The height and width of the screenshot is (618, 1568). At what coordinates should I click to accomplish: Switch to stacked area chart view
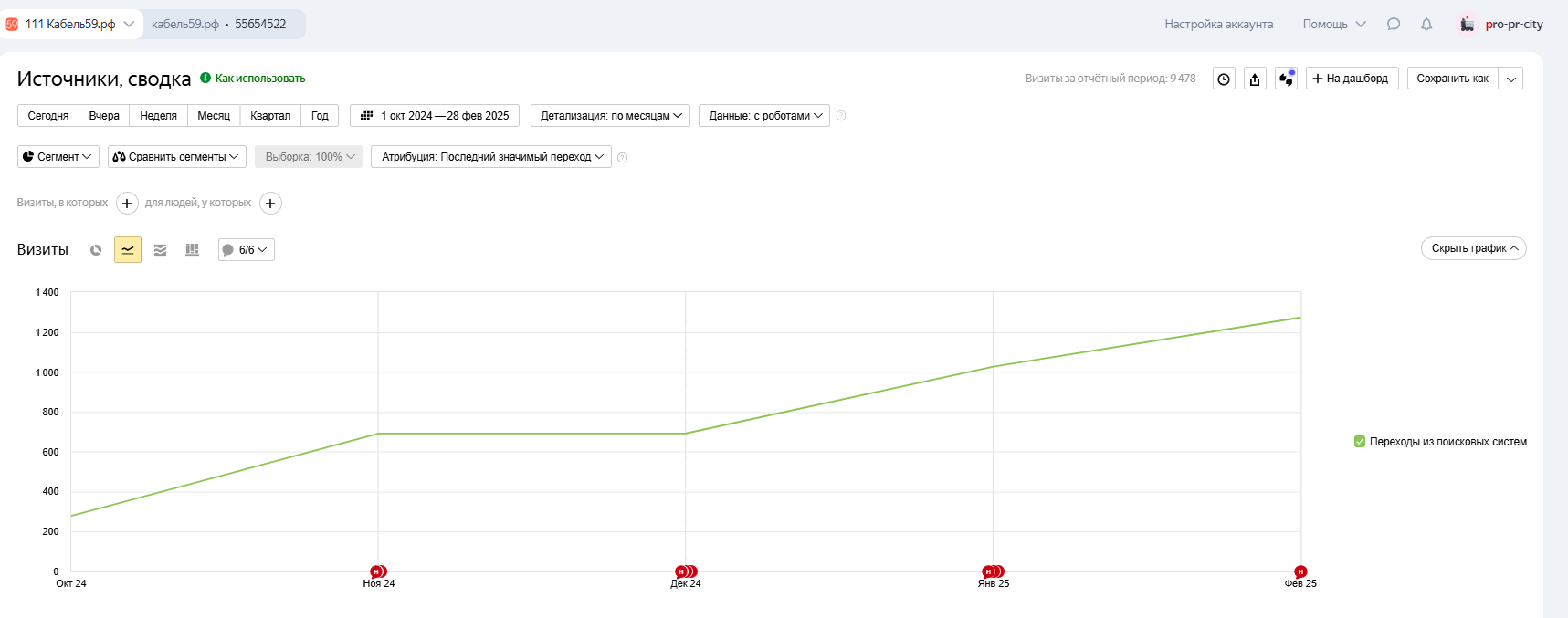click(160, 250)
